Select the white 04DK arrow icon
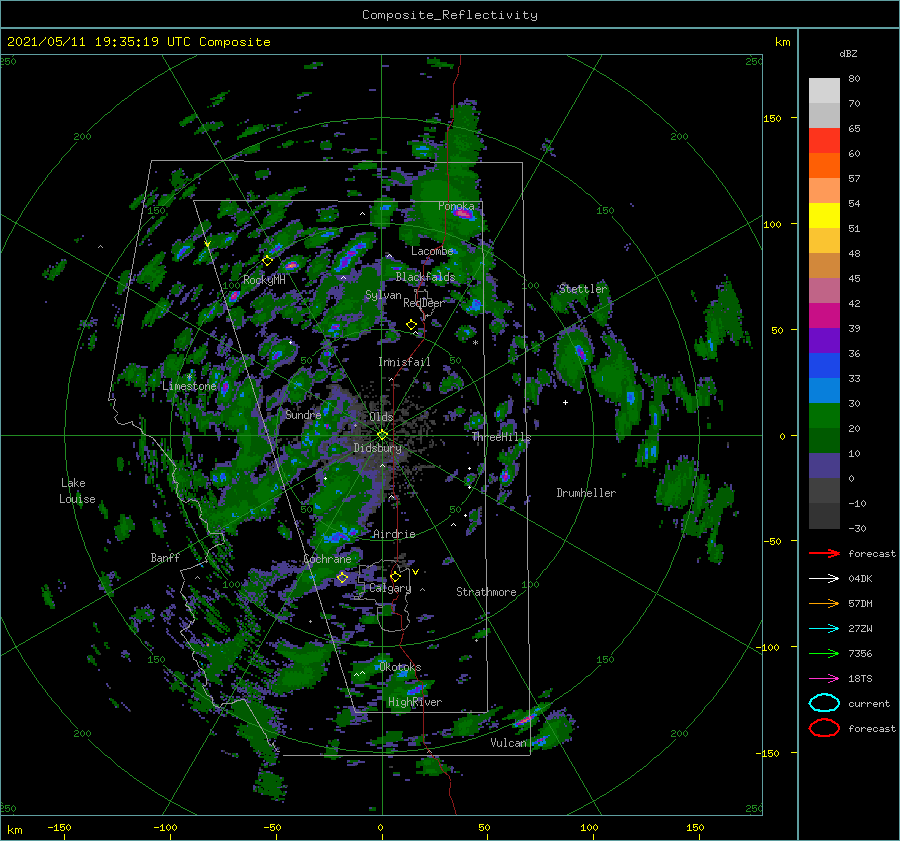This screenshot has width=900, height=841. point(824,579)
